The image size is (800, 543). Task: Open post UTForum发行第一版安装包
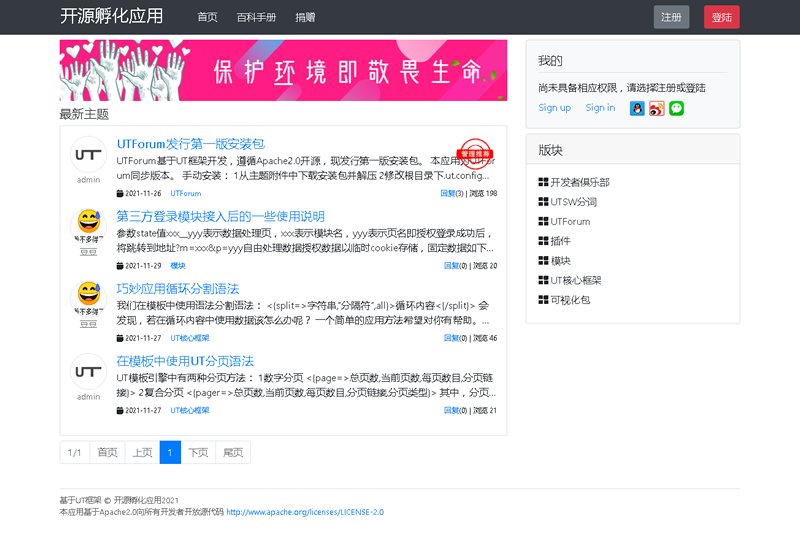(x=191, y=144)
